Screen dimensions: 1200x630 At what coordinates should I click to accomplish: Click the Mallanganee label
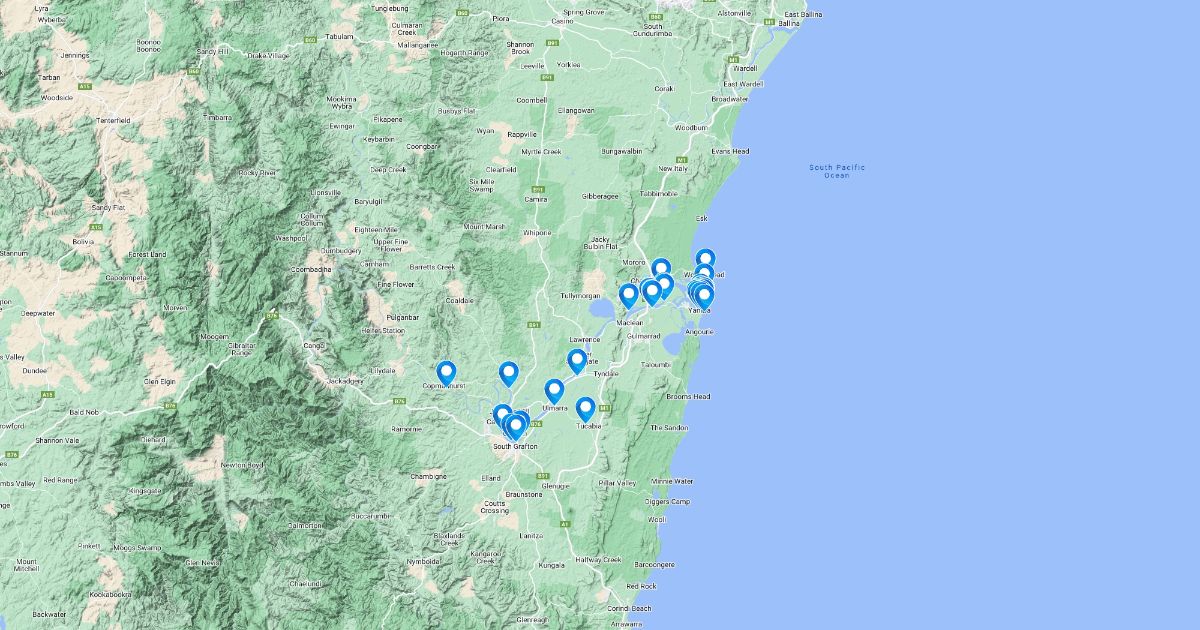pyautogui.click(x=417, y=45)
